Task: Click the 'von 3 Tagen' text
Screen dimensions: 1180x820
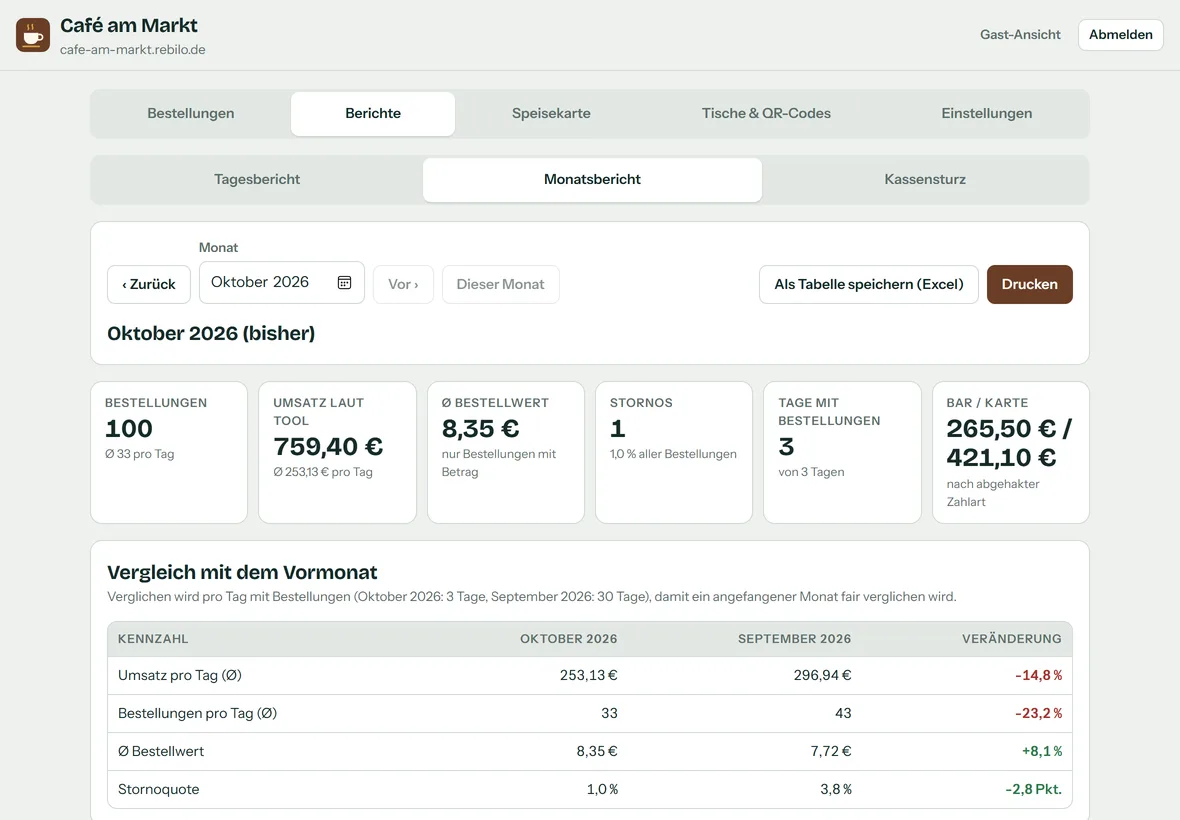Action: click(811, 472)
